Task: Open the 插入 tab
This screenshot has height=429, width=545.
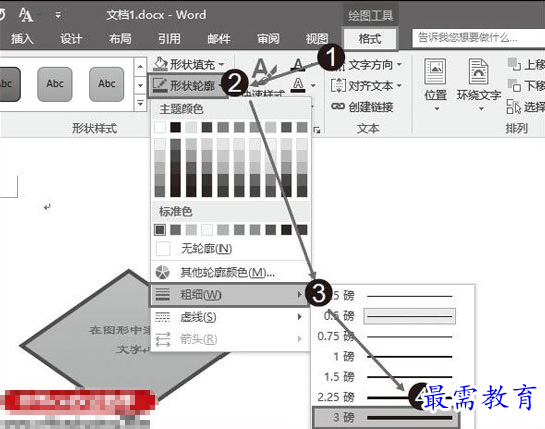Action: (x=22, y=38)
